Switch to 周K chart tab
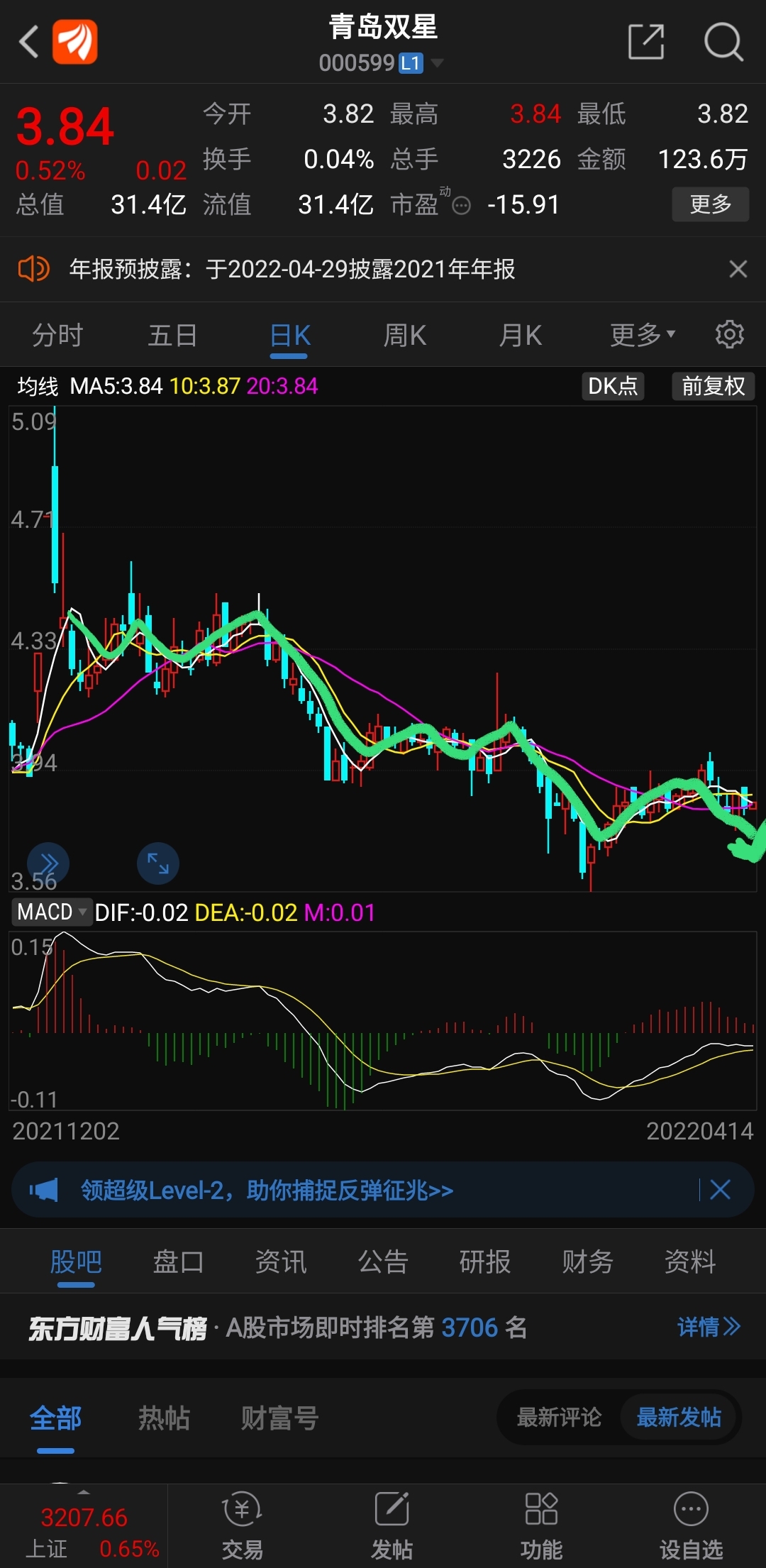Viewport: 766px width, 1568px height. [x=404, y=335]
